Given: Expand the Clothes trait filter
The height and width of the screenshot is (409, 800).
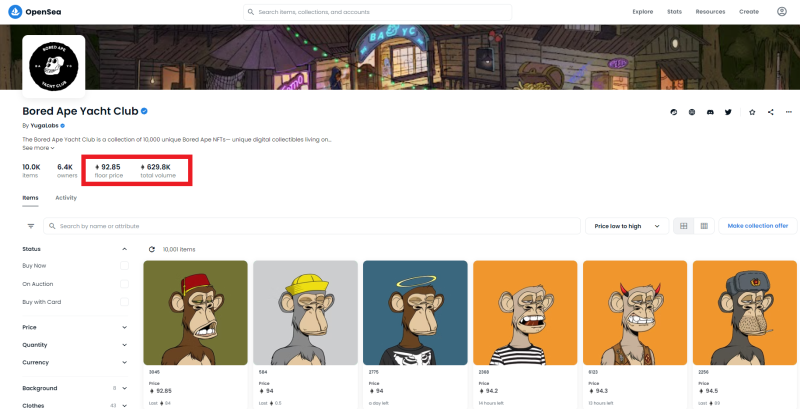Looking at the screenshot, I should click(124, 406).
